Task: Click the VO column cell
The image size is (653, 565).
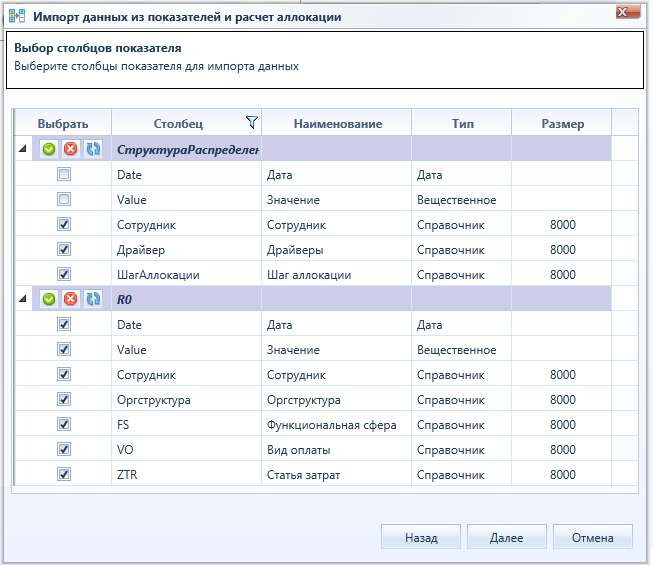Action: tap(187, 449)
